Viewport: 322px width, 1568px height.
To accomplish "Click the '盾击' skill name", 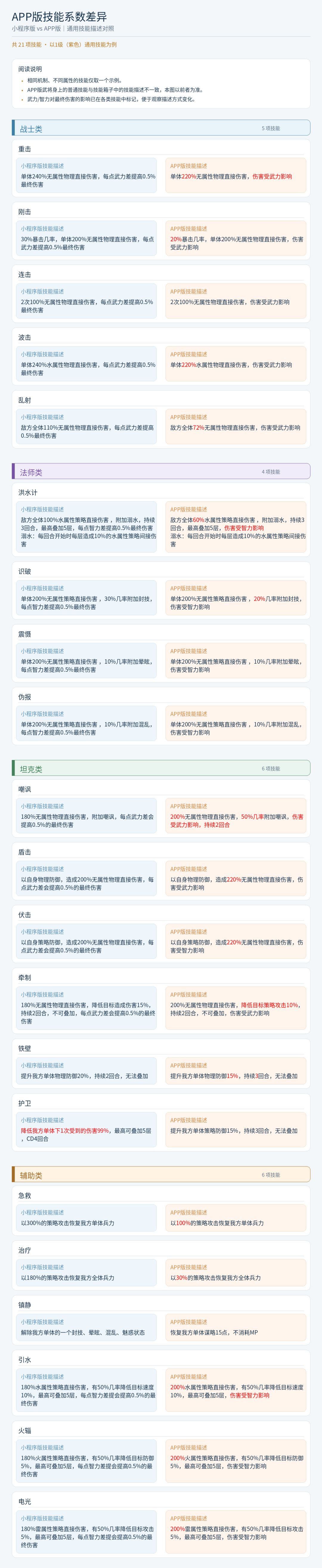I will pos(24,852).
